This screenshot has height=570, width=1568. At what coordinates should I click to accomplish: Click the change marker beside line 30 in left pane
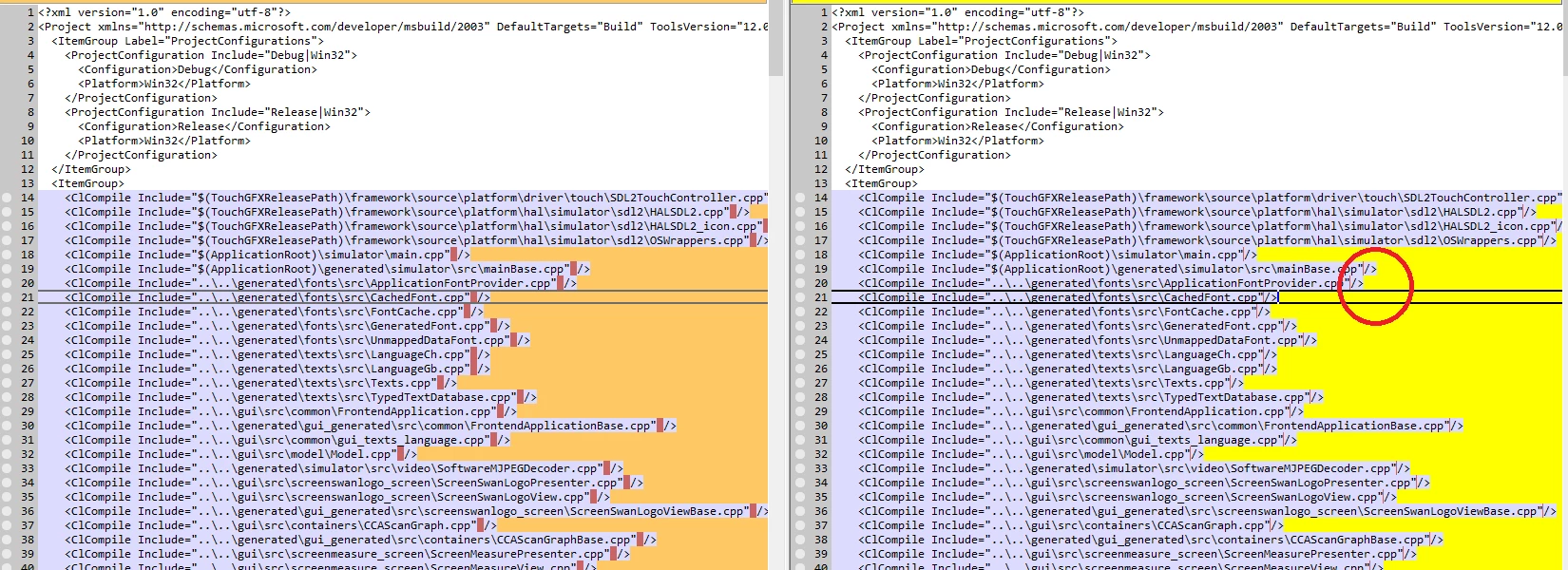click(6, 426)
